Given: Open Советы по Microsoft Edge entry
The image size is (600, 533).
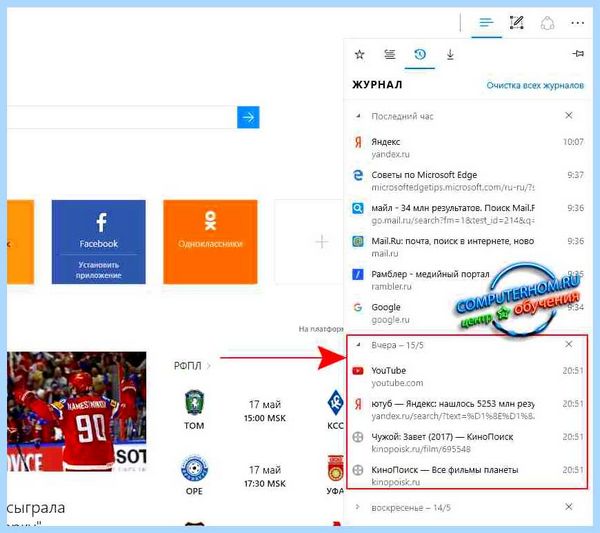Looking at the screenshot, I should tap(468, 181).
